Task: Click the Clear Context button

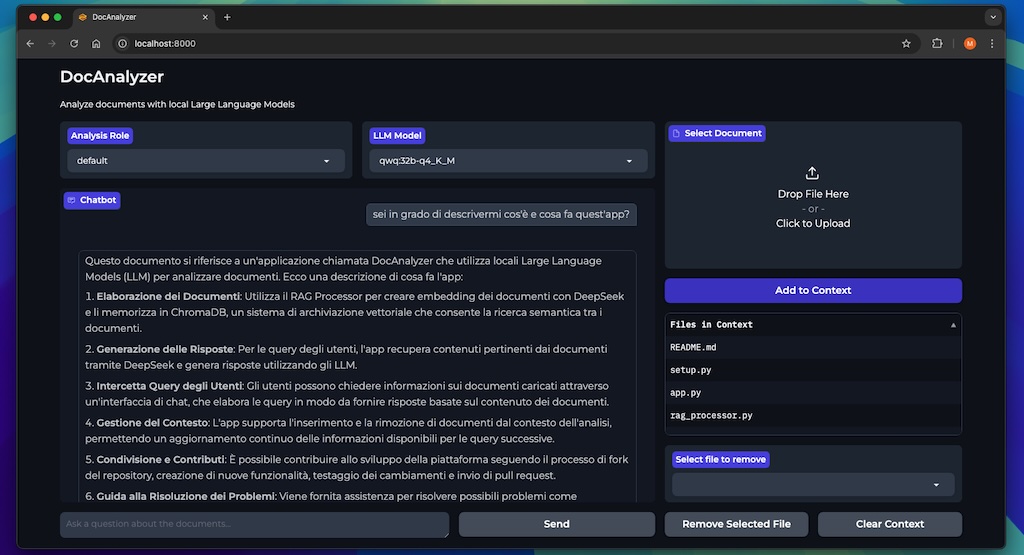Action: (889, 524)
